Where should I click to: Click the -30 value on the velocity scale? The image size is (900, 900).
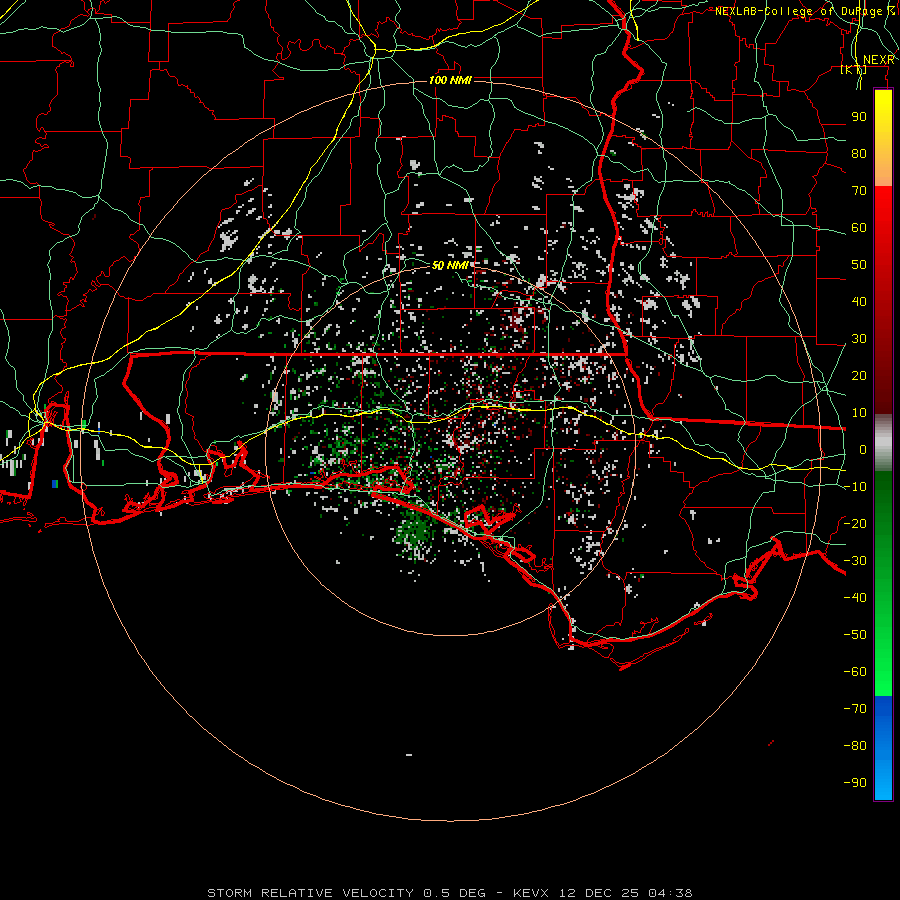855,561
